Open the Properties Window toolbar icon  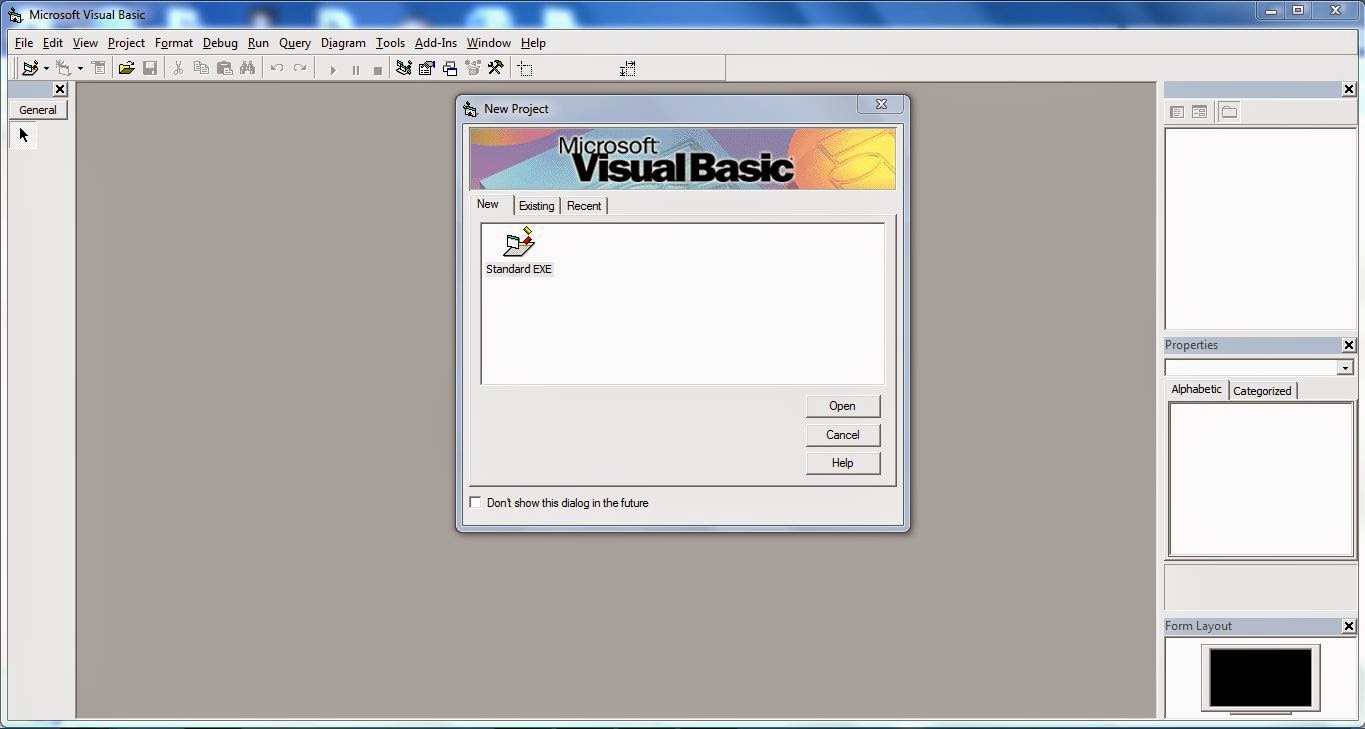[427, 68]
